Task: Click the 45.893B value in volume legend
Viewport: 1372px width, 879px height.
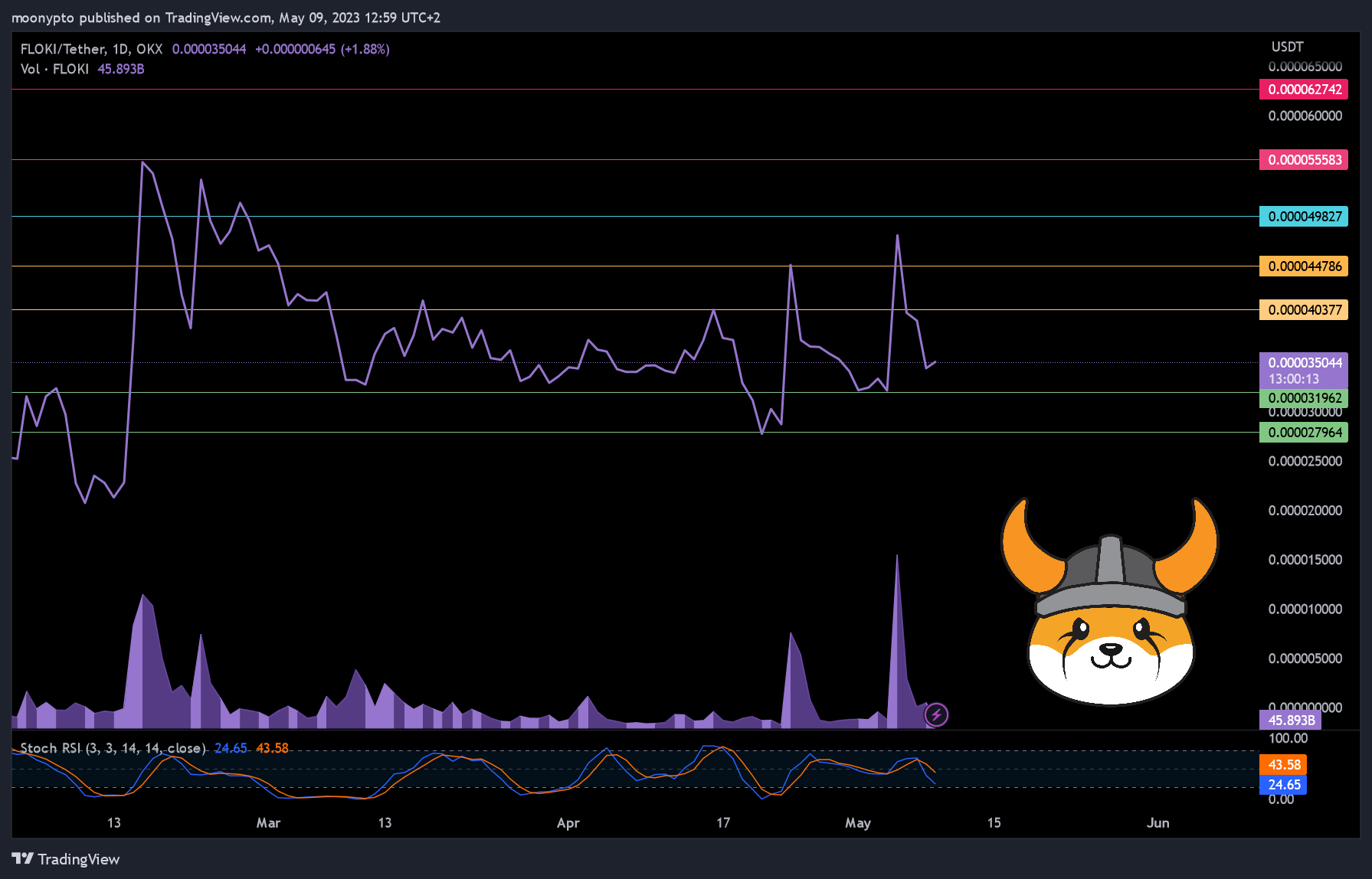Action: [121, 69]
